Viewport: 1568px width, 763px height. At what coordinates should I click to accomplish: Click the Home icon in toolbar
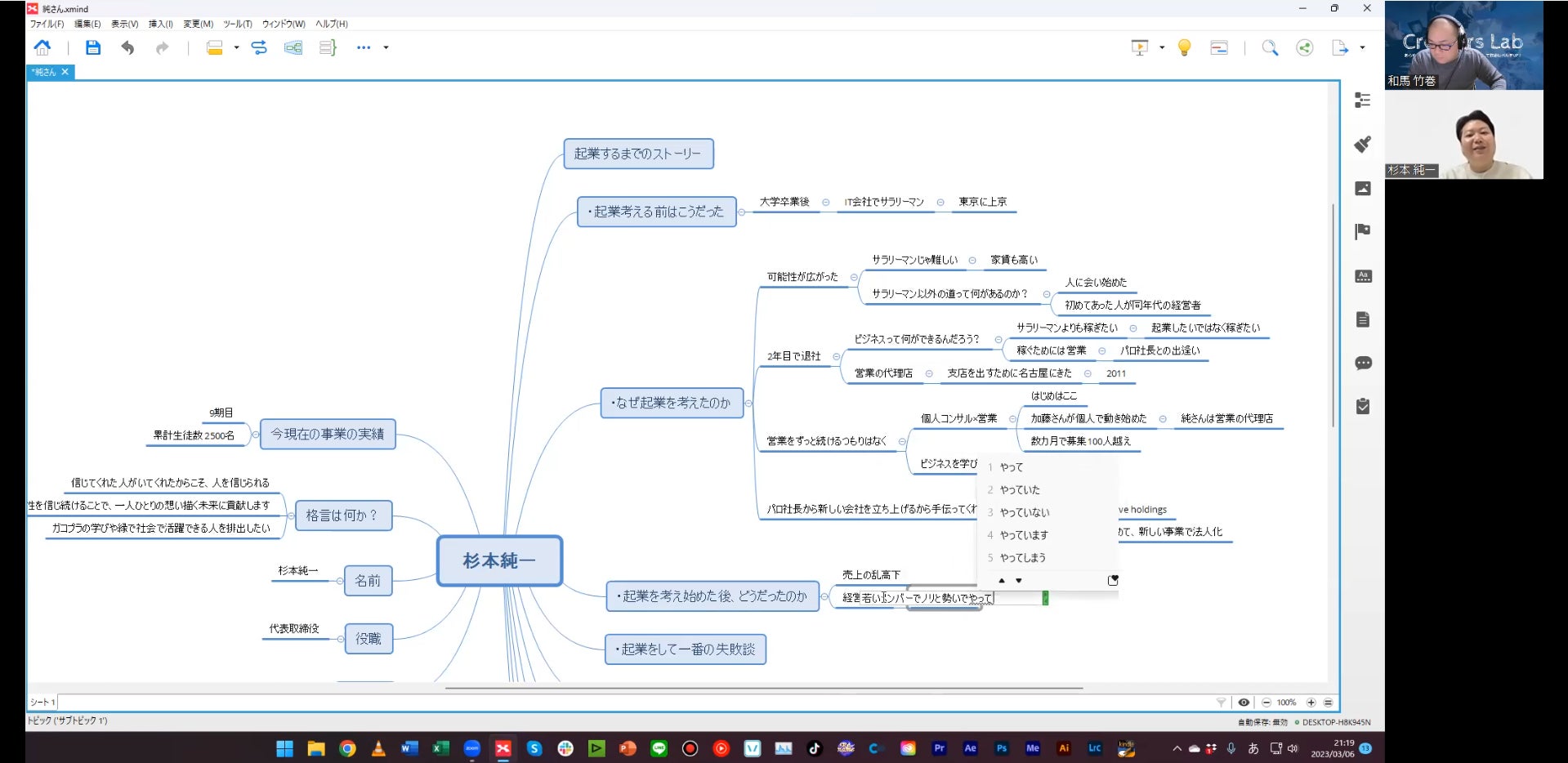tap(42, 48)
